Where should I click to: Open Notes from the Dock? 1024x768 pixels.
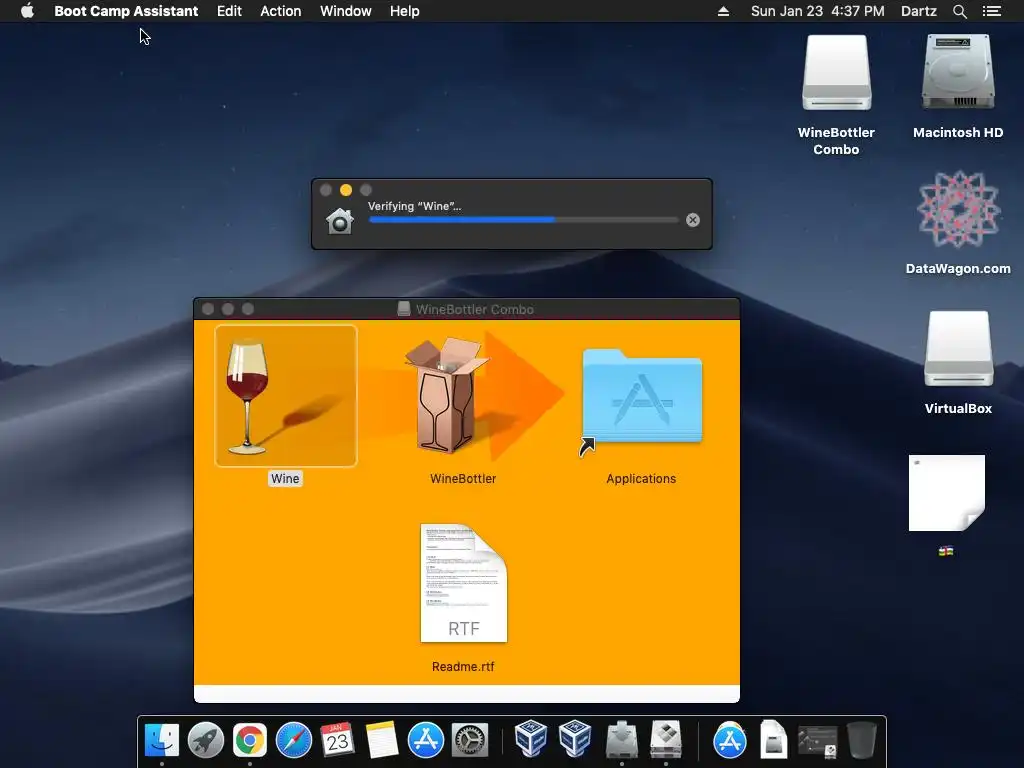click(x=382, y=740)
